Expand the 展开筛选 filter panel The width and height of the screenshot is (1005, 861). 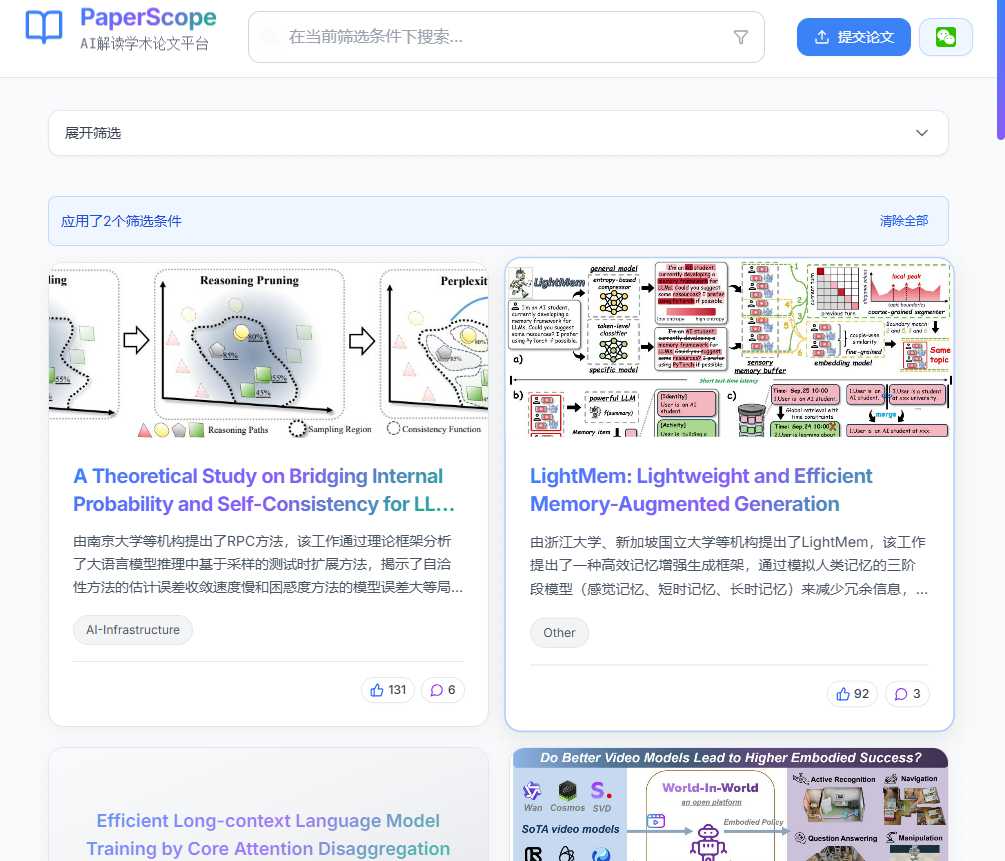[x=94, y=133]
